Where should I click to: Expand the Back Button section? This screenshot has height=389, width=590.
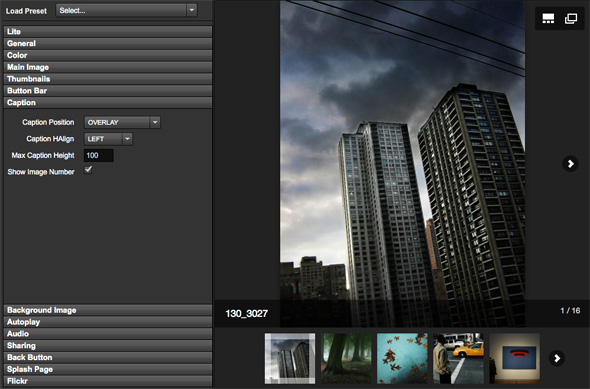click(x=108, y=357)
